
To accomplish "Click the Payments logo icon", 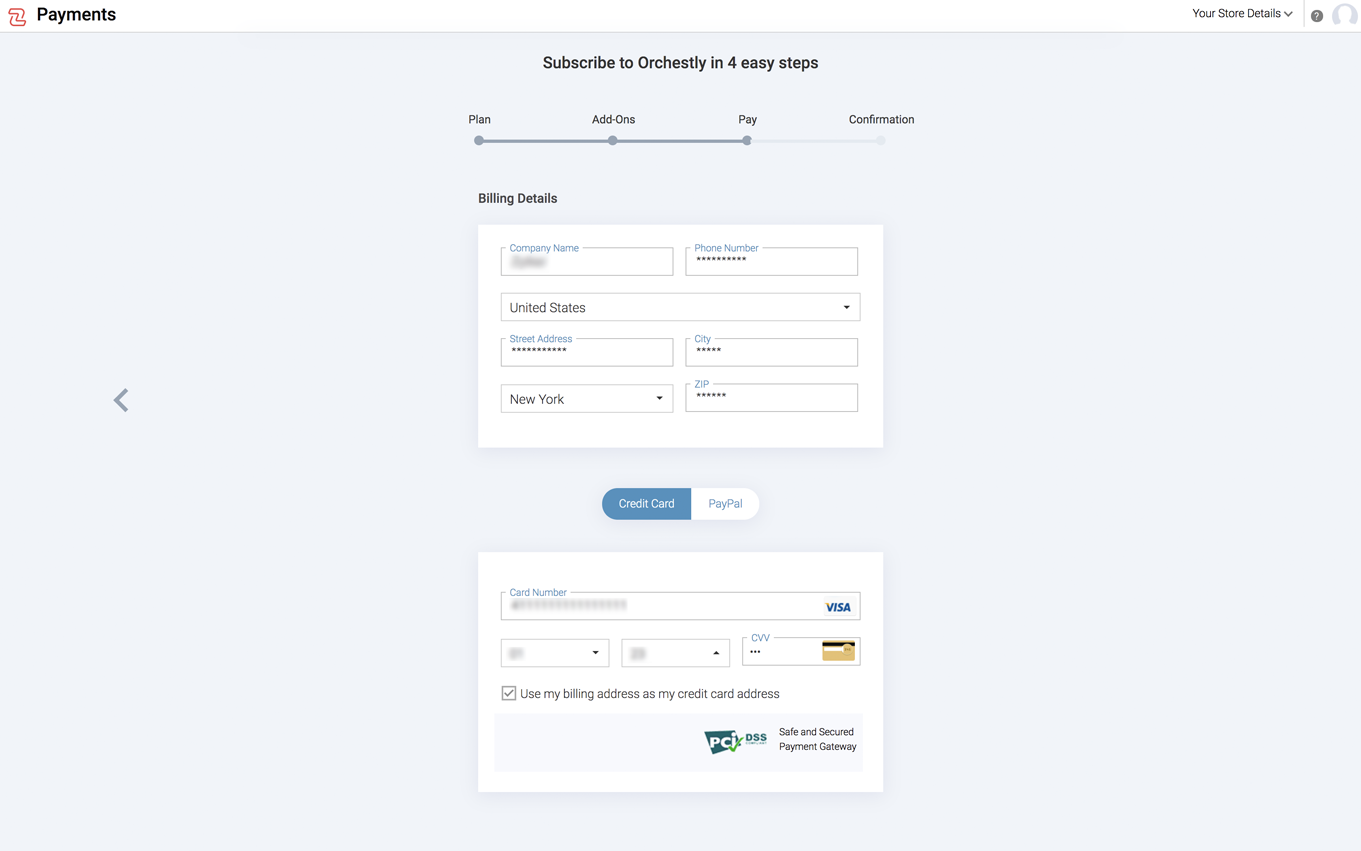I will tap(17, 15).
